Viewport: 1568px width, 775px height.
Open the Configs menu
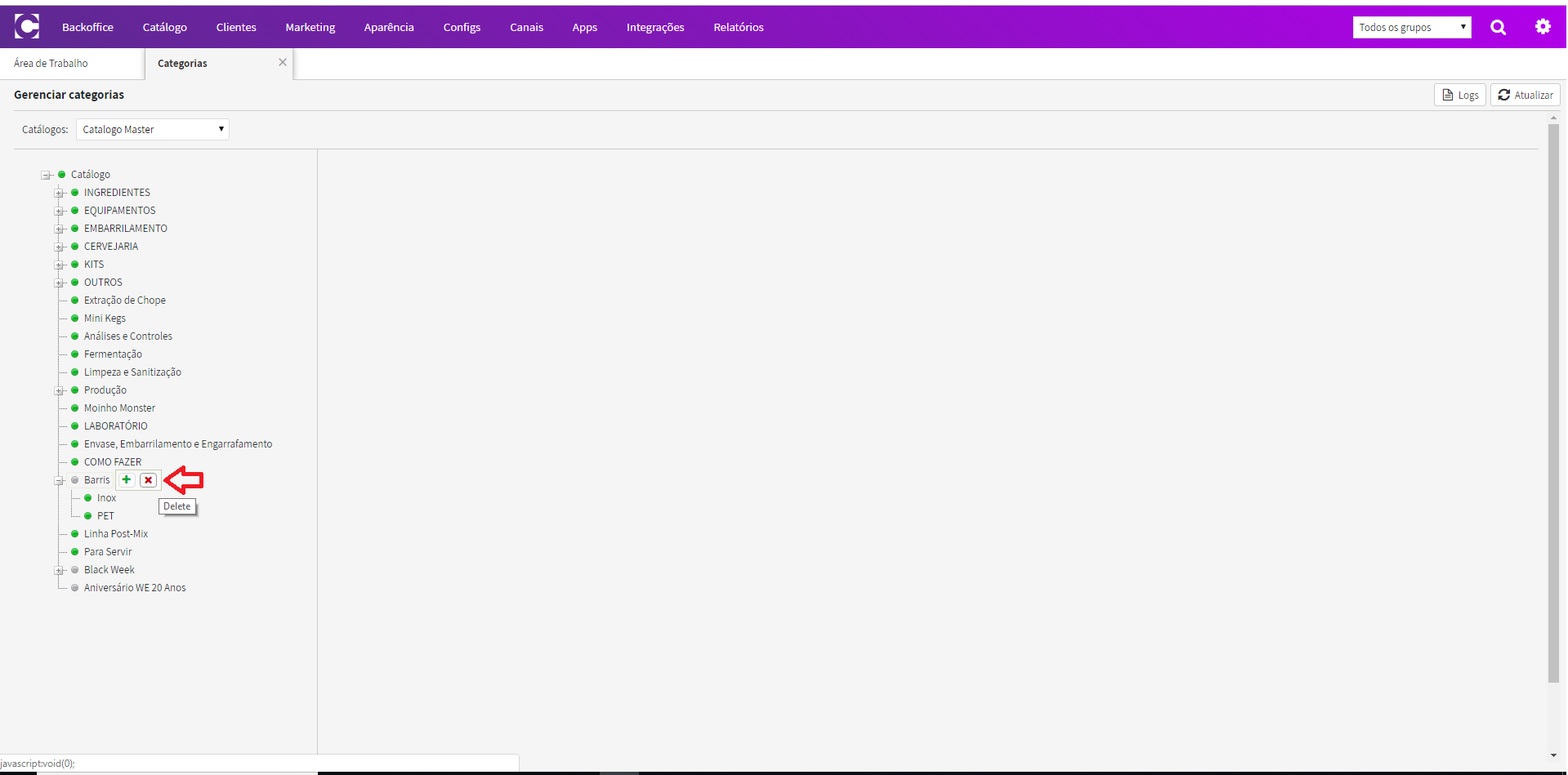462,27
